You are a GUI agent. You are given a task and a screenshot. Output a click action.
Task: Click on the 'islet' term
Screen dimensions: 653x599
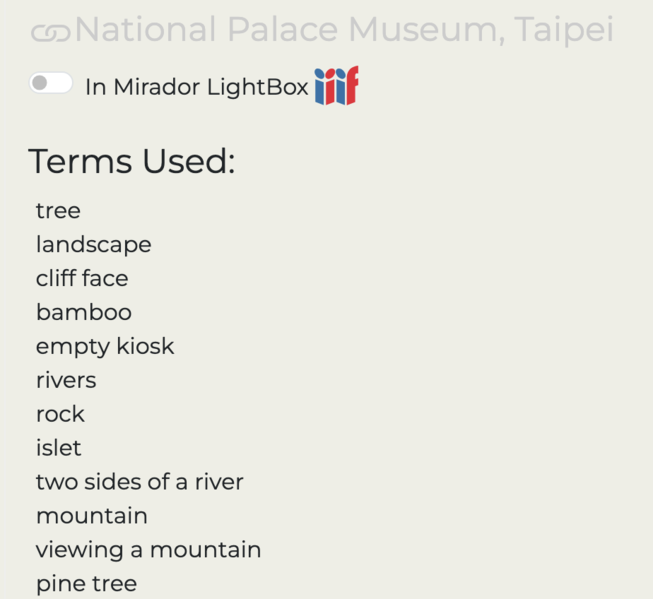tap(58, 448)
